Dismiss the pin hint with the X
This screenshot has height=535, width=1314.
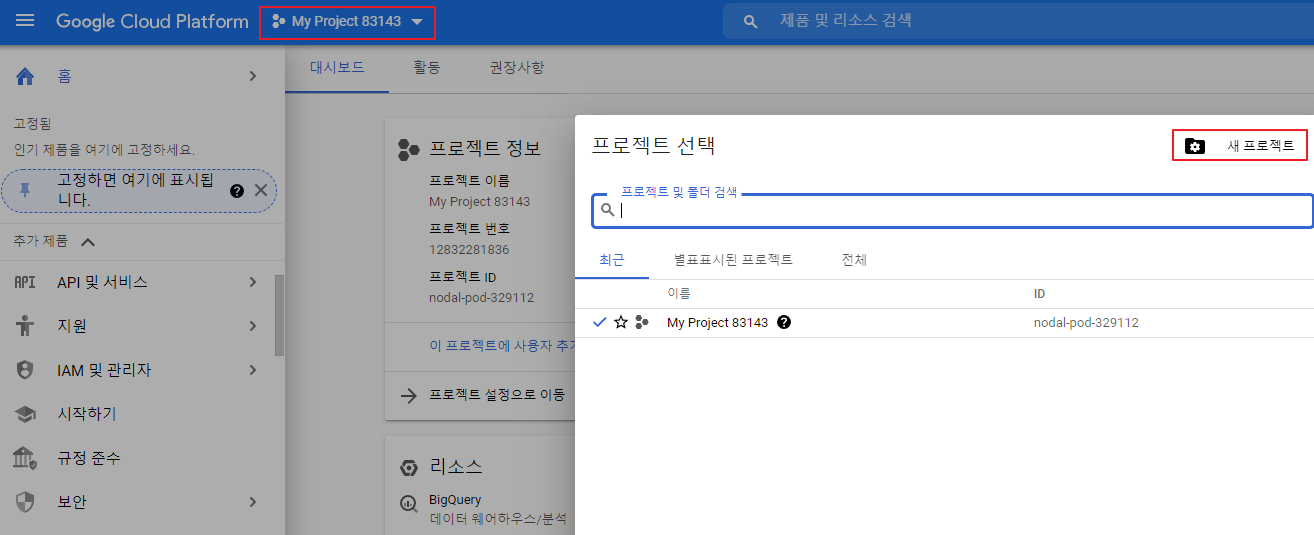[x=260, y=190]
